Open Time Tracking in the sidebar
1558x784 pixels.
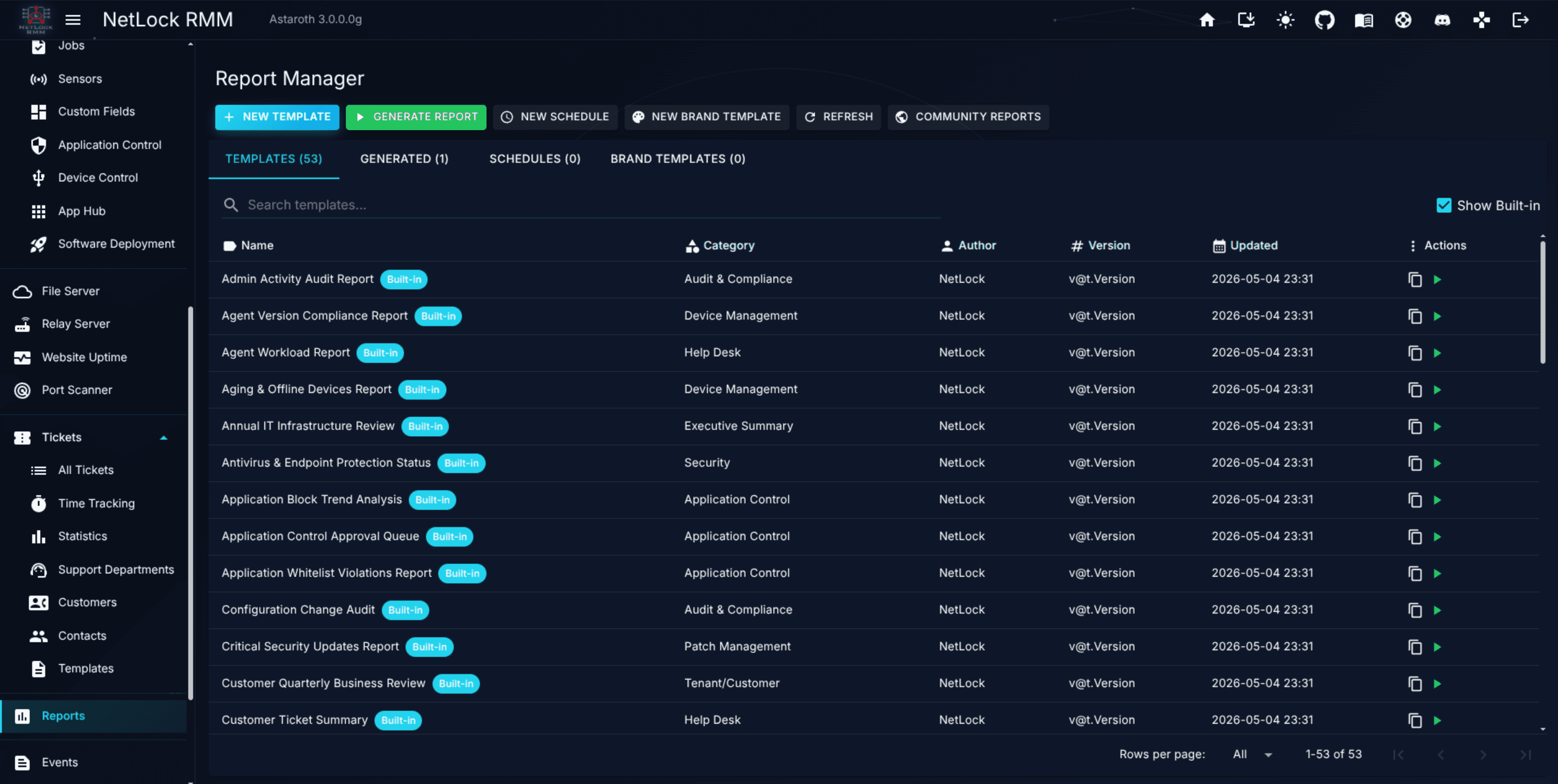[94, 504]
